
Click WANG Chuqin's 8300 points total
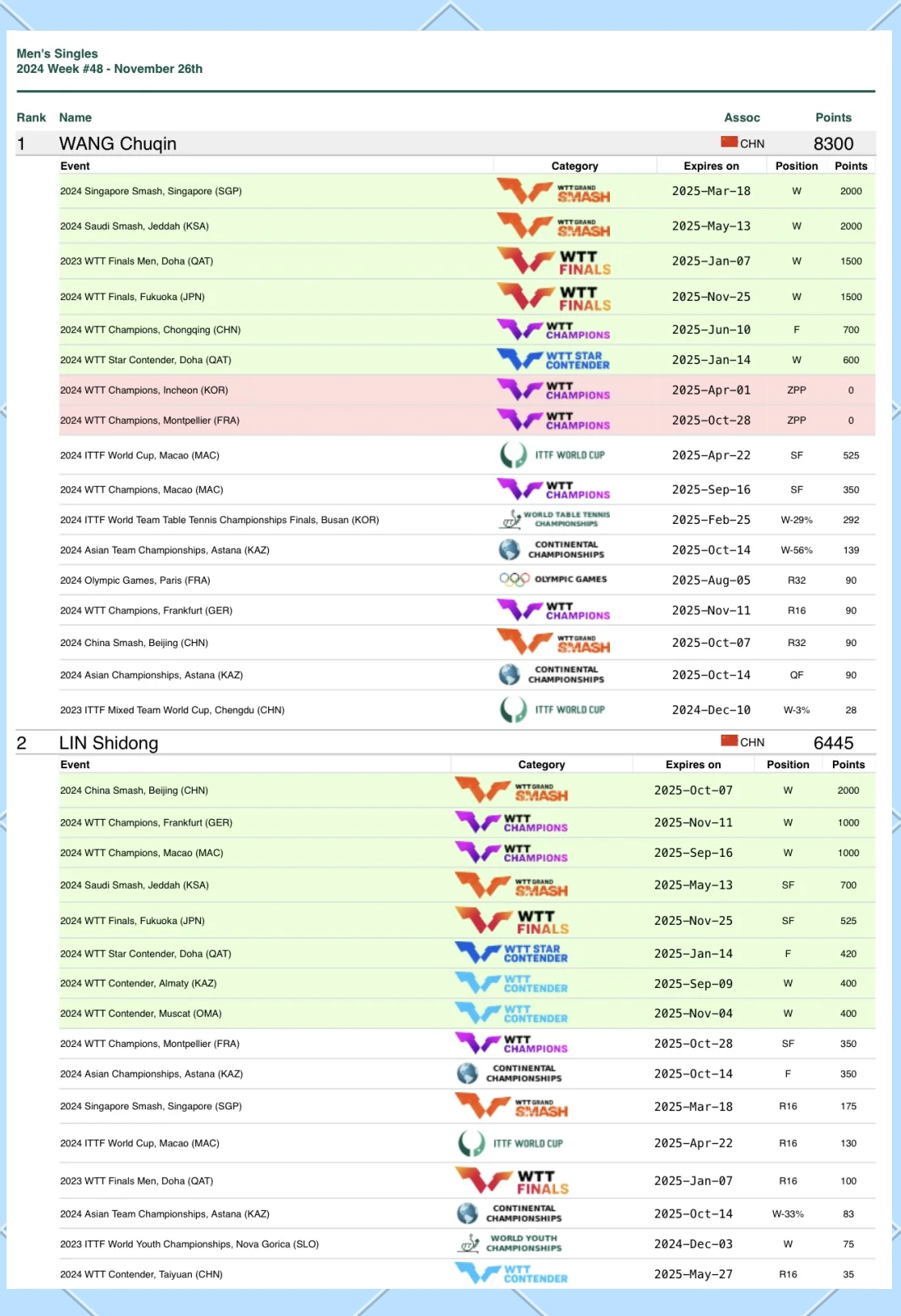pyautogui.click(x=833, y=143)
